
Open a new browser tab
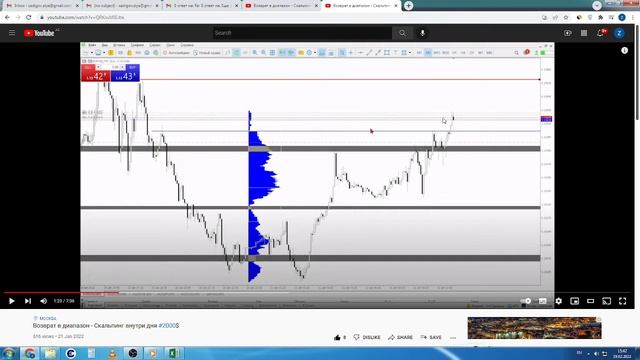coord(409,6)
